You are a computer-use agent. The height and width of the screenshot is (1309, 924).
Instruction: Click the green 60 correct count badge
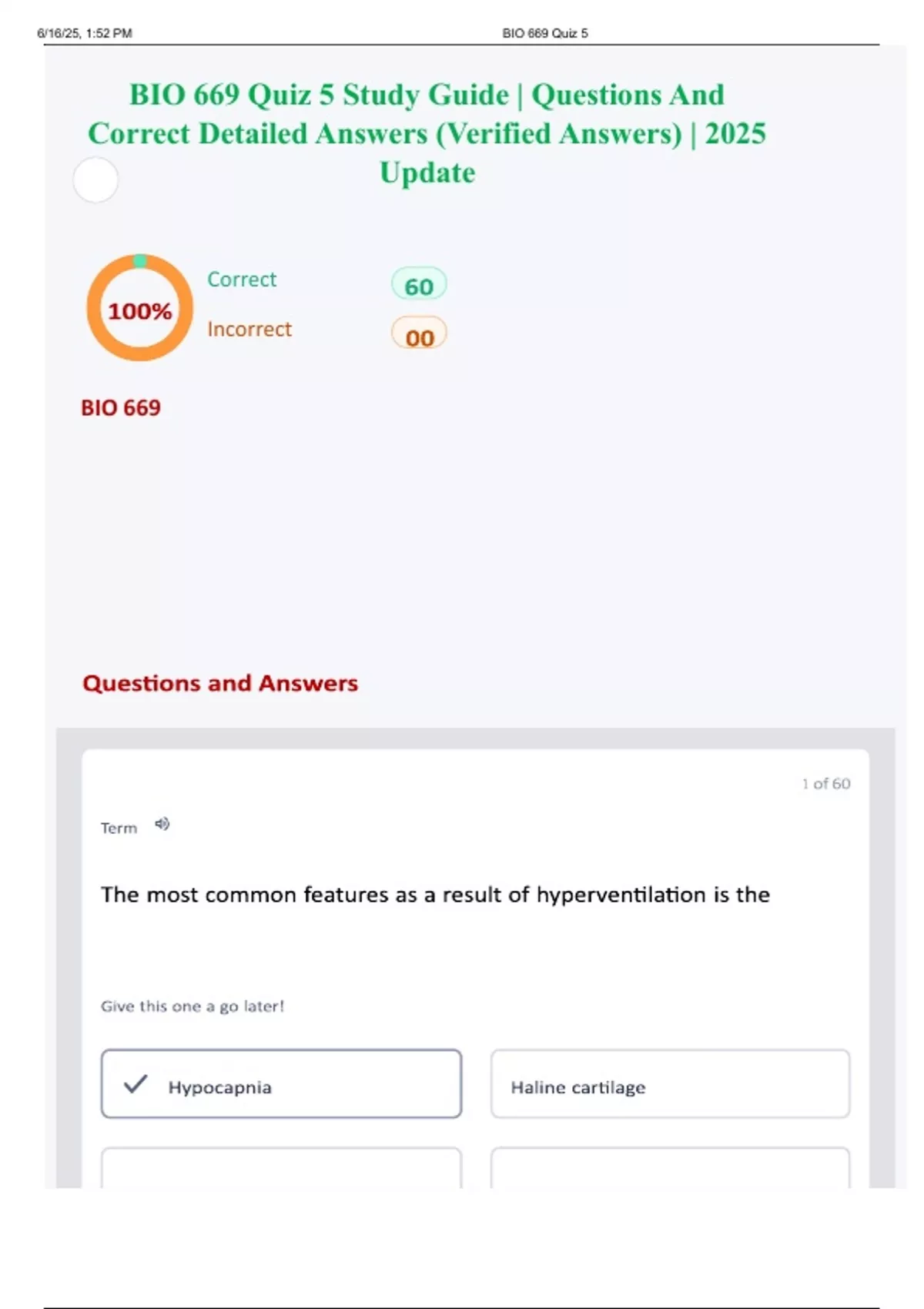(x=419, y=286)
